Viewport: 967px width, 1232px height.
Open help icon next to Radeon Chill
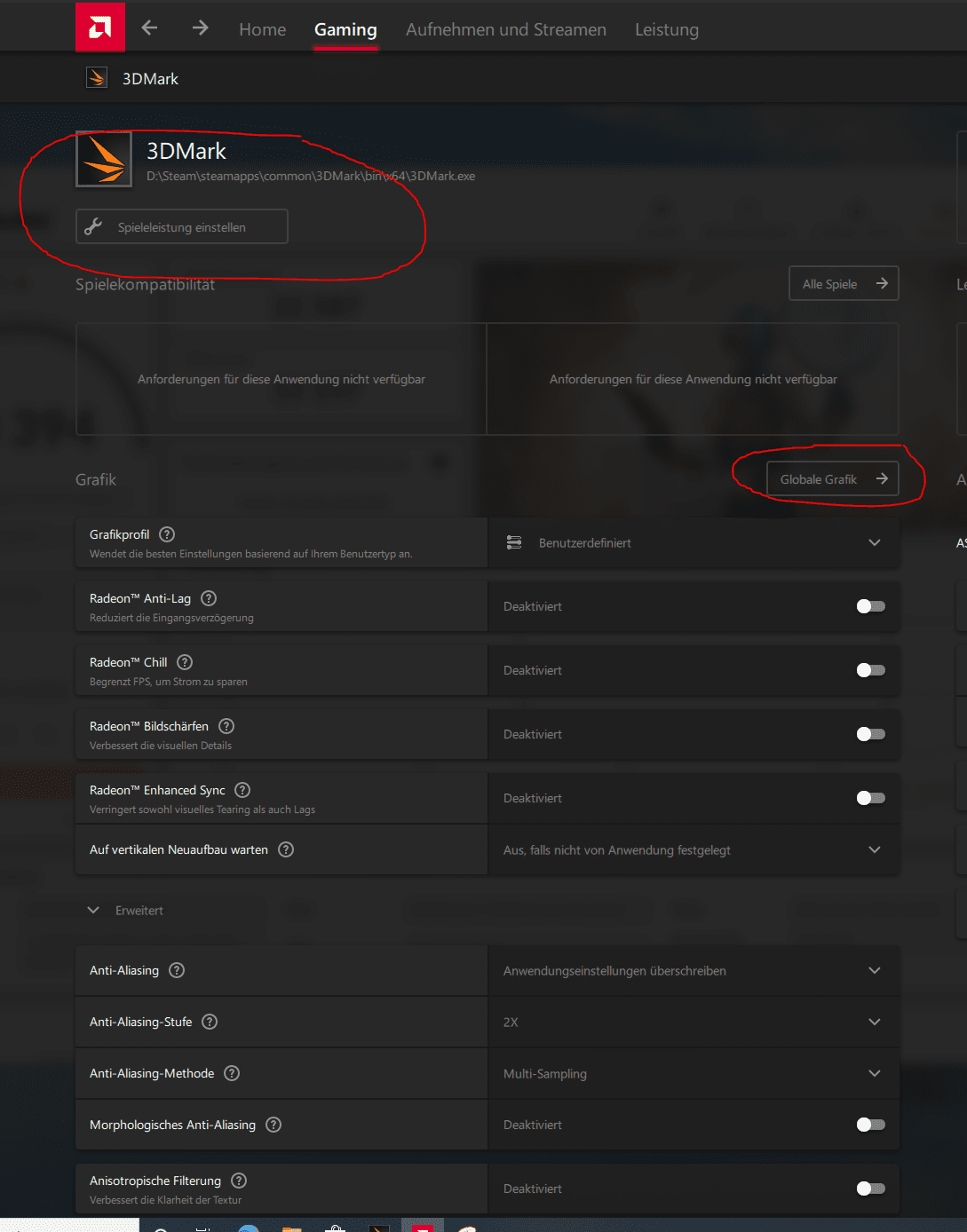(x=185, y=662)
